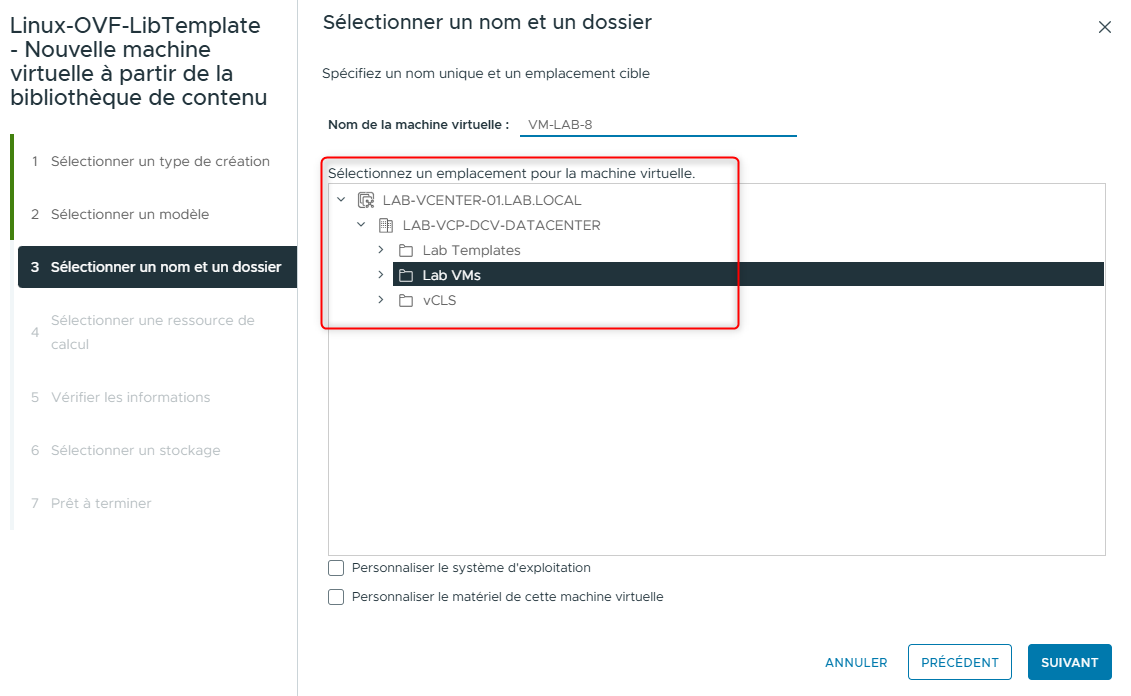This screenshot has height=696, width=1131.
Task: Click the PRÉCÉDENT button
Action: (x=959, y=662)
